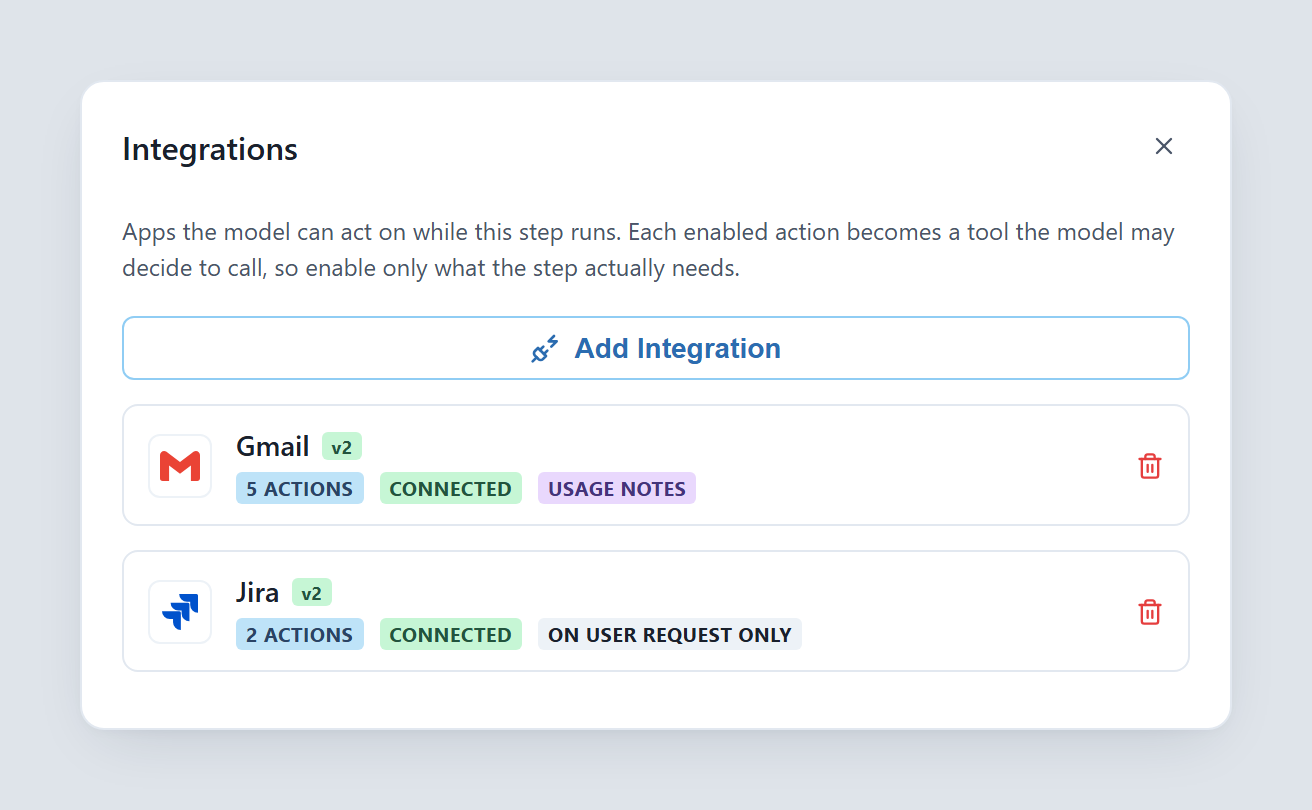Click the v2 badge next to Gmail
The width and height of the screenshot is (1312, 810).
tap(342, 447)
